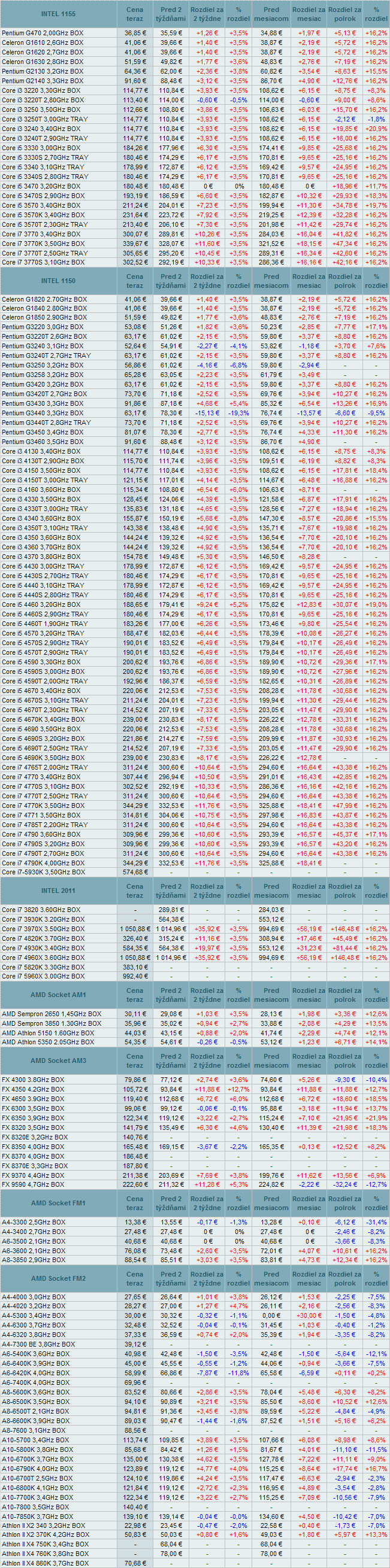Click A4-4000 3,0GHz BOX entry
390x1568 pixels.
(x=33, y=1297)
